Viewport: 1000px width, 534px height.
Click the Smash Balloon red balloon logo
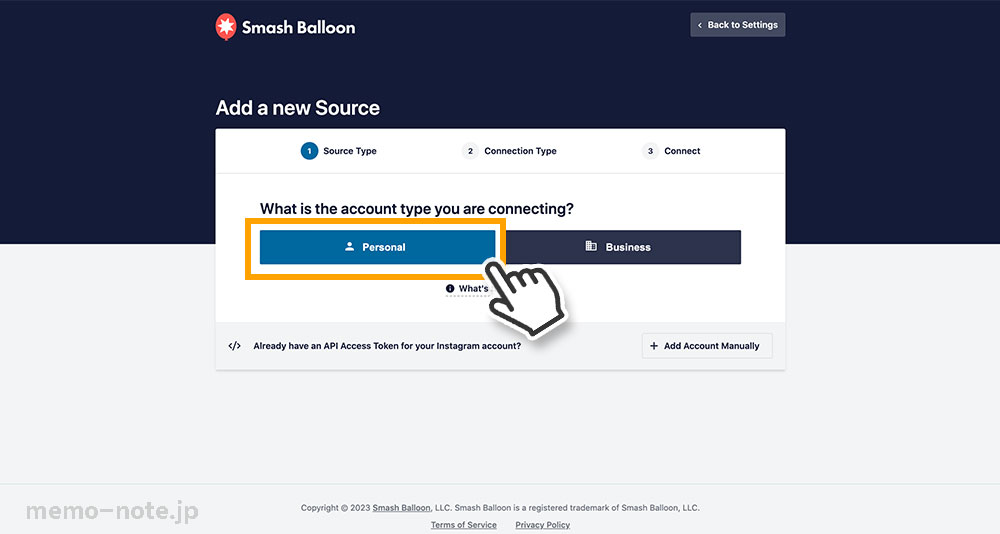coord(226,27)
